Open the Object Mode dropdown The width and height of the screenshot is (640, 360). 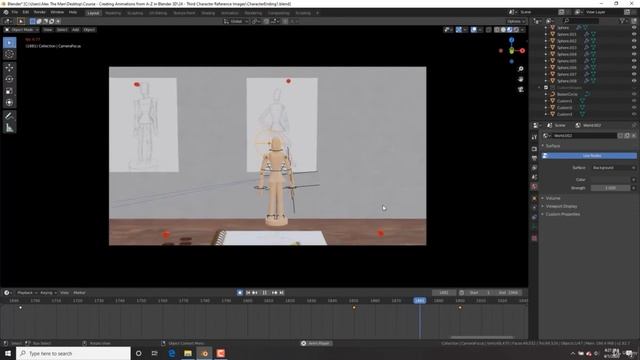[x=22, y=30]
